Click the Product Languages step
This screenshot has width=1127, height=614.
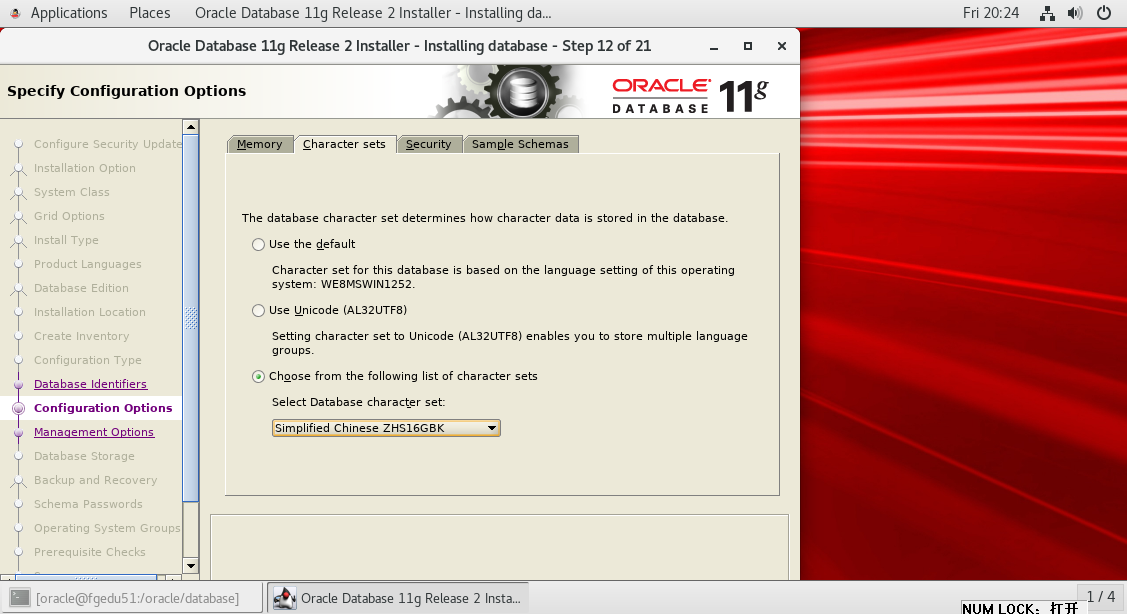88,264
